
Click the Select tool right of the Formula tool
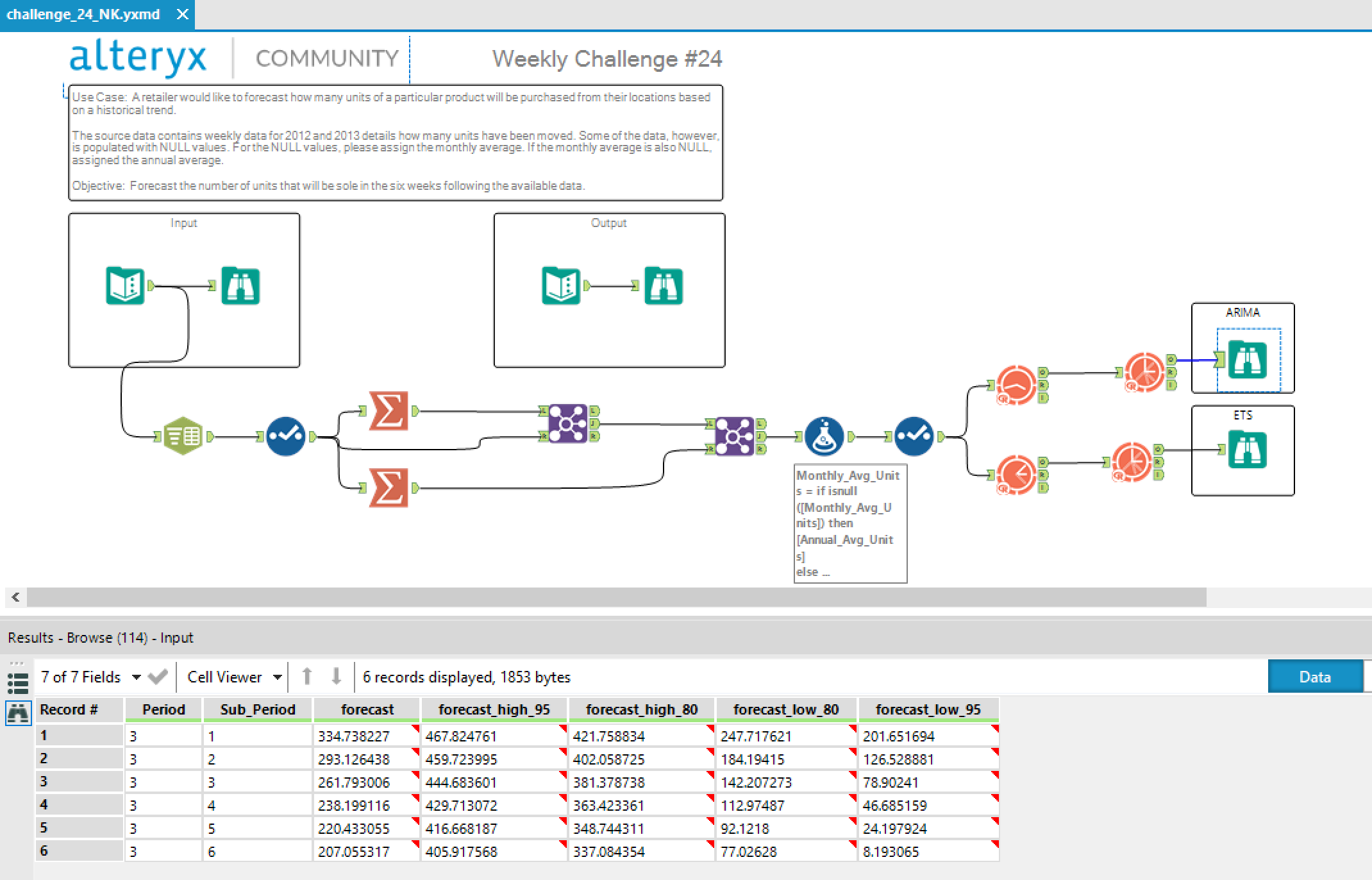(916, 436)
